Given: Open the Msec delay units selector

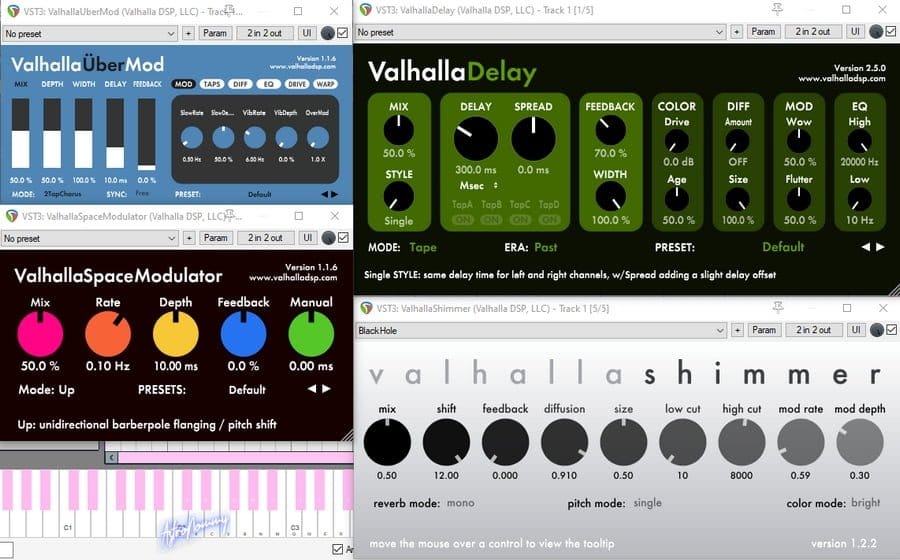Looking at the screenshot, I should [479, 185].
